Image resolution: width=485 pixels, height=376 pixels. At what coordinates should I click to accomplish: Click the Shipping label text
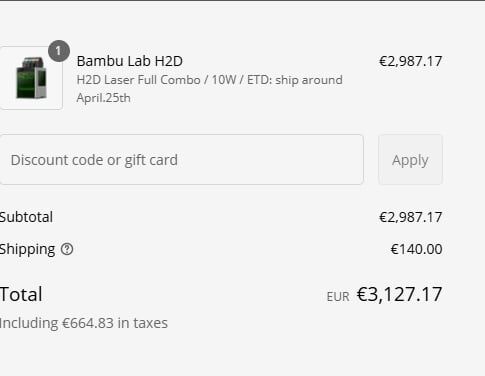(27, 249)
